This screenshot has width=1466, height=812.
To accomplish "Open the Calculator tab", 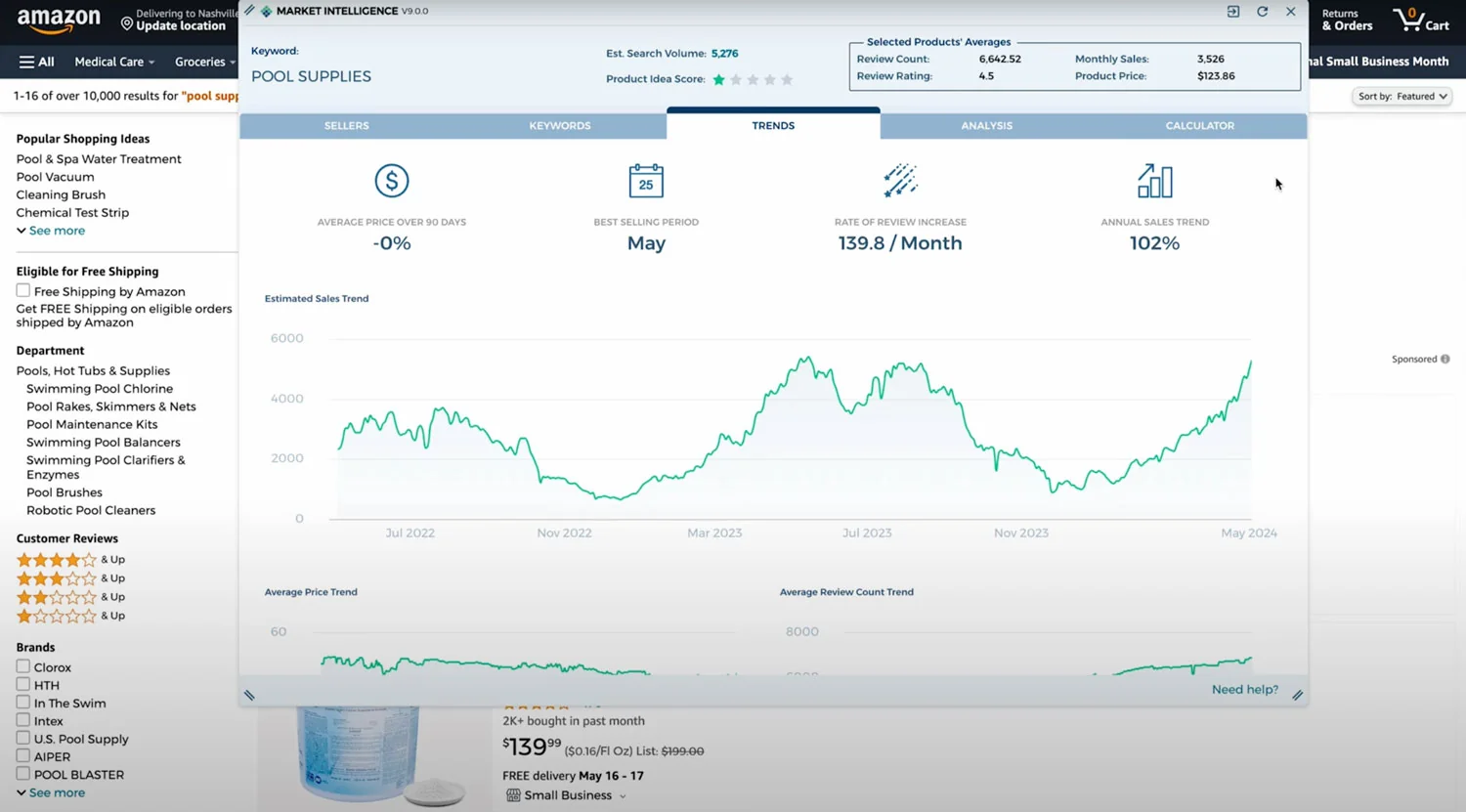I will click(1199, 126).
